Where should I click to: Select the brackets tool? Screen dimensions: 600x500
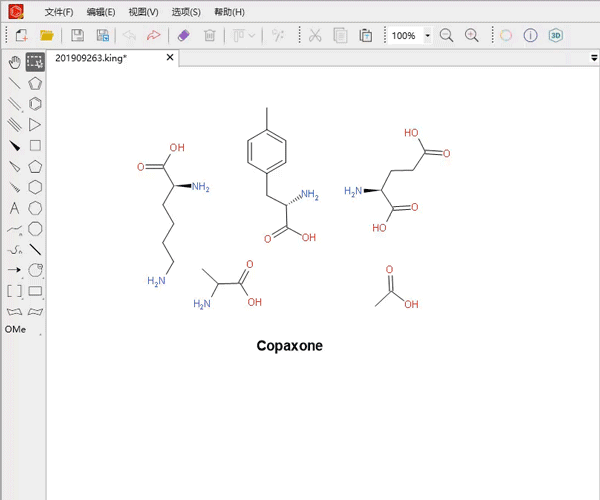click(15, 291)
